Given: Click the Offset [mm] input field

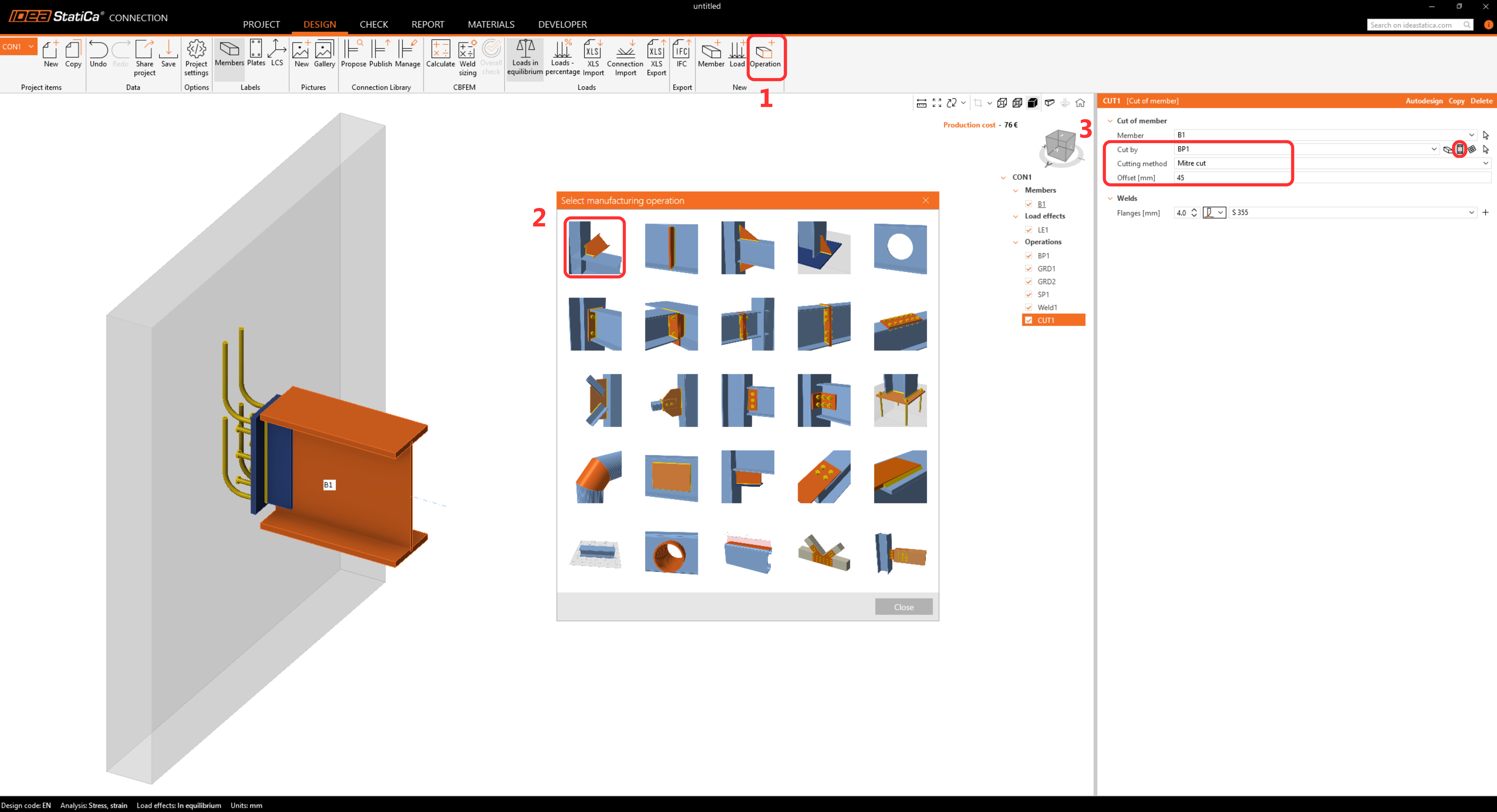Looking at the screenshot, I should (x=1331, y=178).
